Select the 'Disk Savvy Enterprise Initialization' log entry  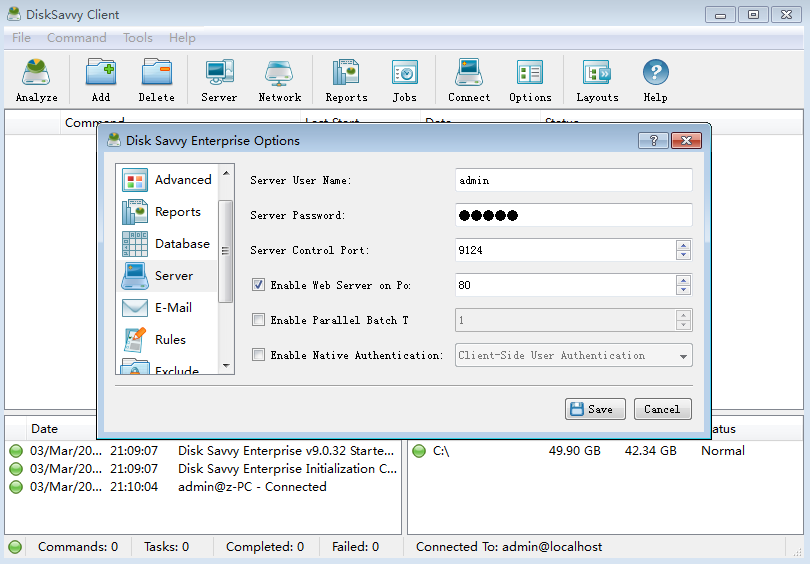(203, 469)
